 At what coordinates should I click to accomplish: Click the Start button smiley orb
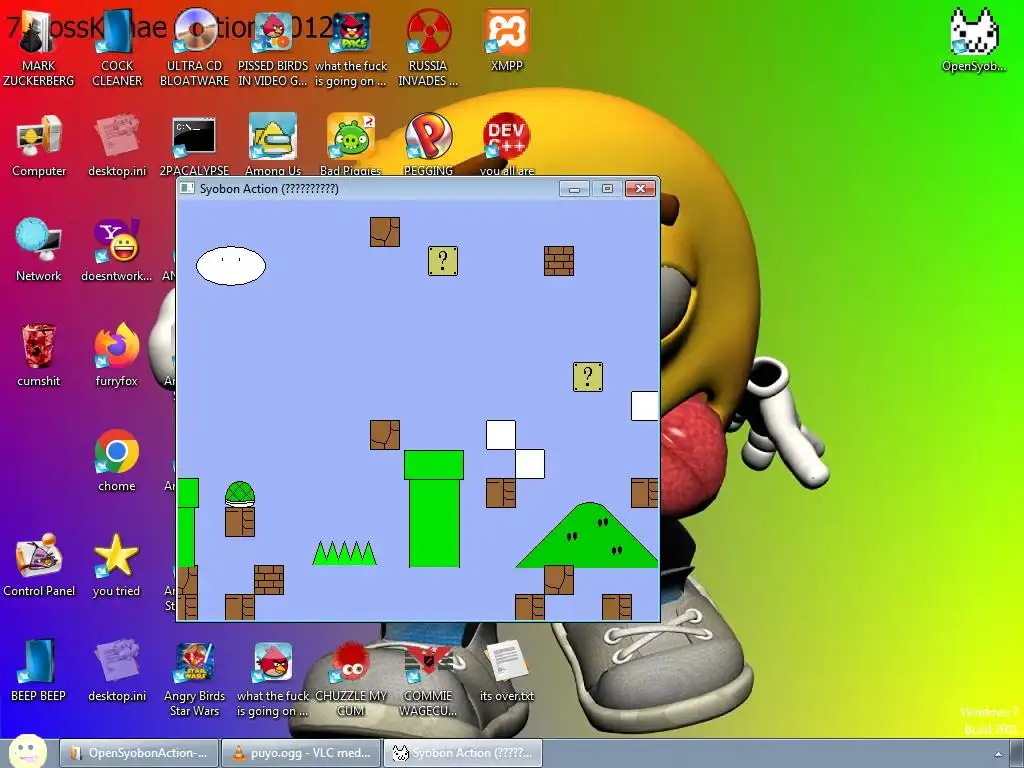tap(27, 751)
